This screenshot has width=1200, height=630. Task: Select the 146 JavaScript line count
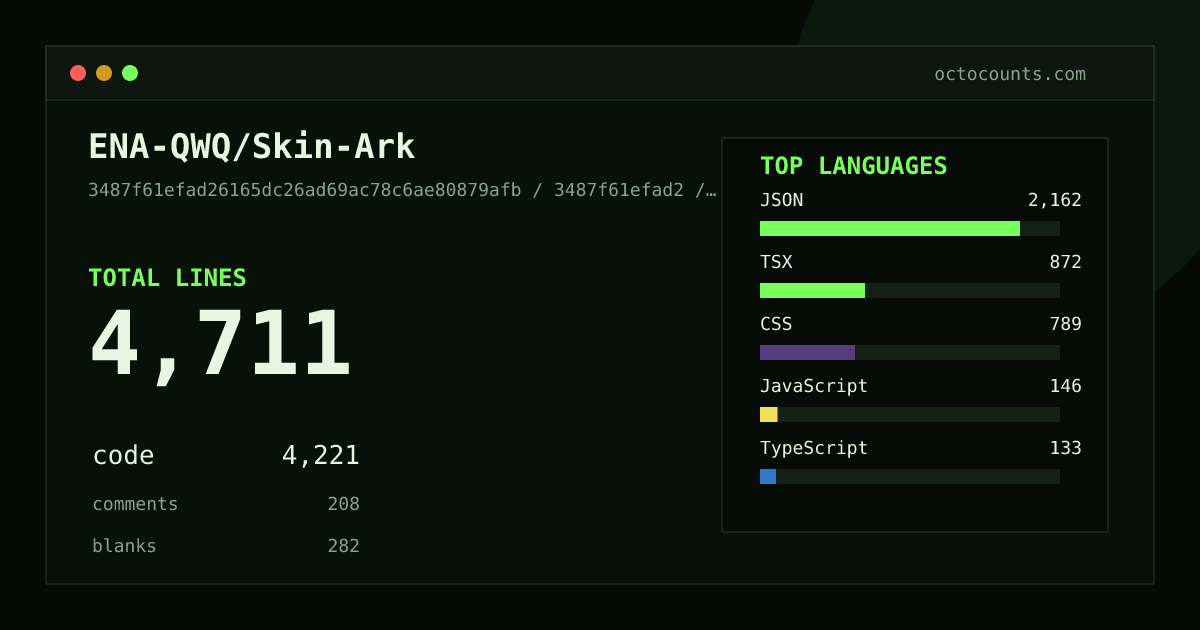coord(1065,386)
